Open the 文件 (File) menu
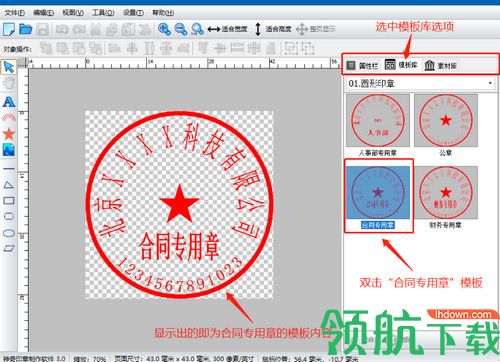The width and height of the screenshot is (500, 362). coord(15,13)
